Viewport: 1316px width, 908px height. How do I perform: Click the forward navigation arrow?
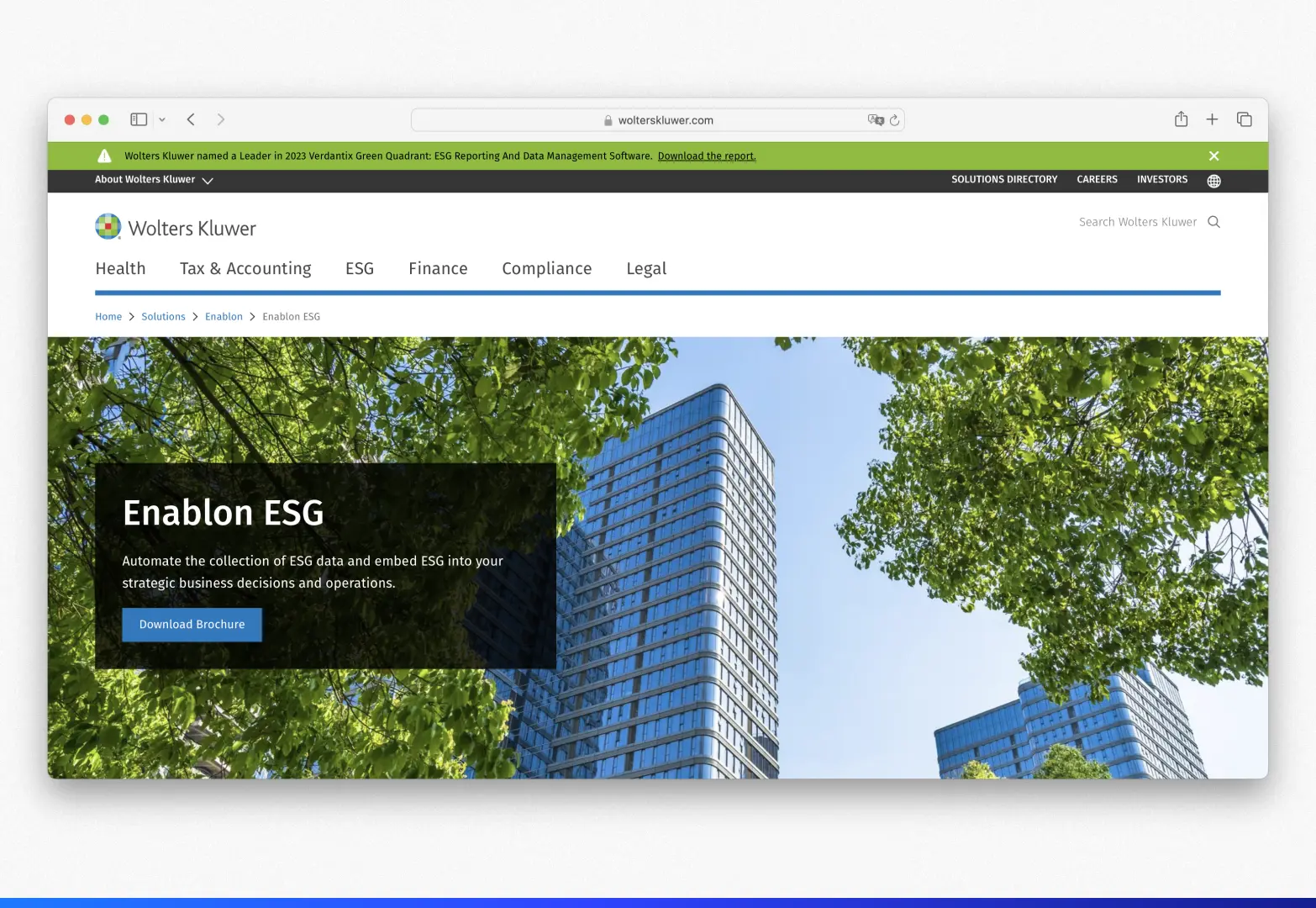(x=220, y=119)
